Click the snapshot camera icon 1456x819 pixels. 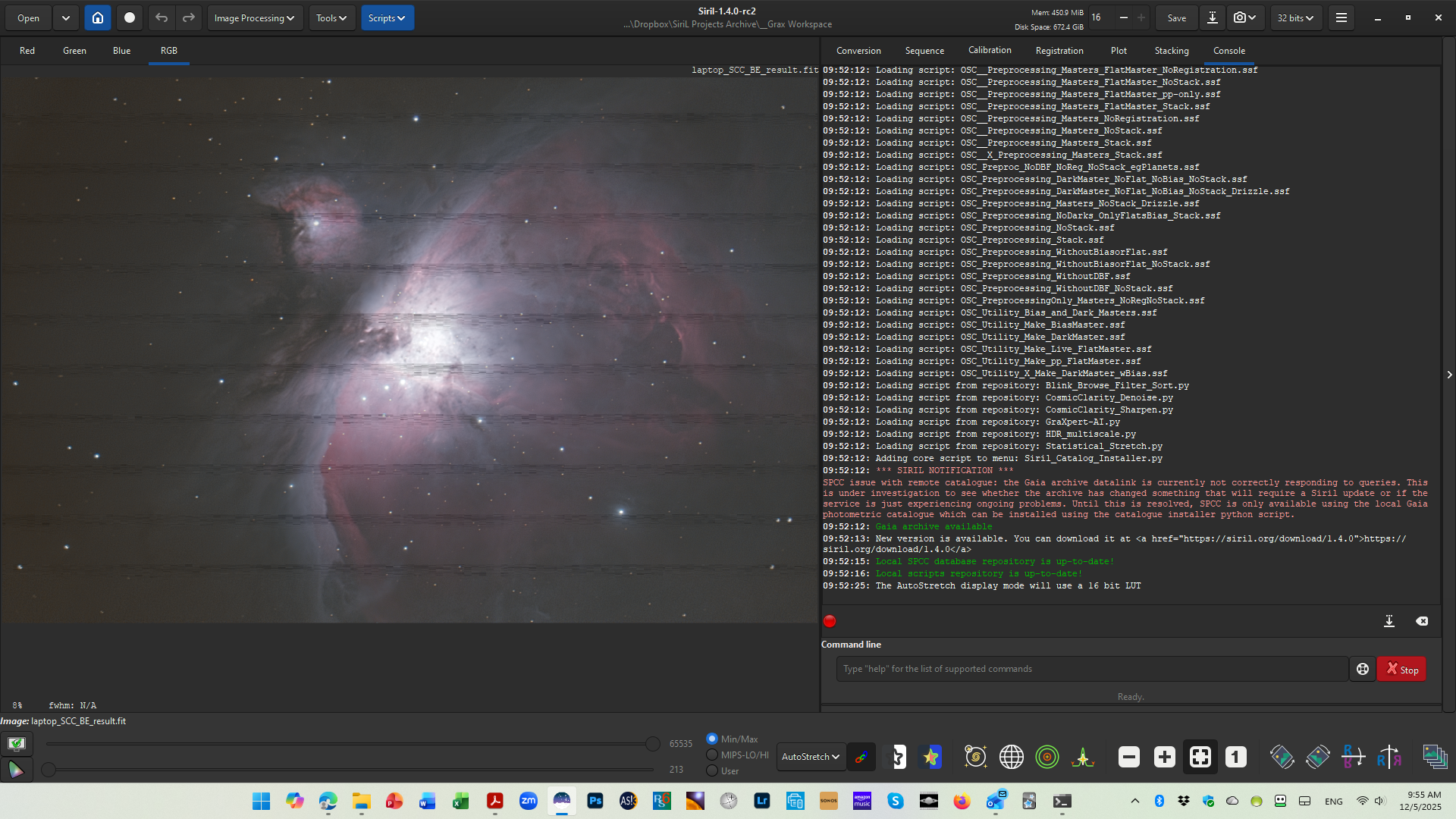point(1239,17)
